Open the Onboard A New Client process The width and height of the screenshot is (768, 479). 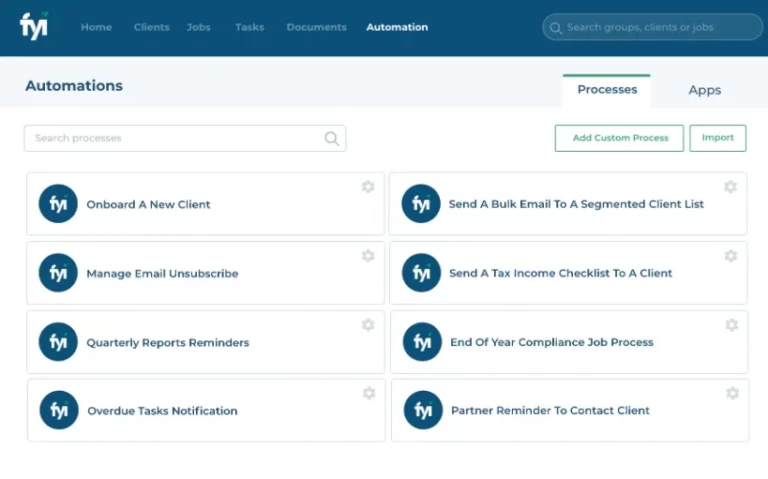(148, 204)
